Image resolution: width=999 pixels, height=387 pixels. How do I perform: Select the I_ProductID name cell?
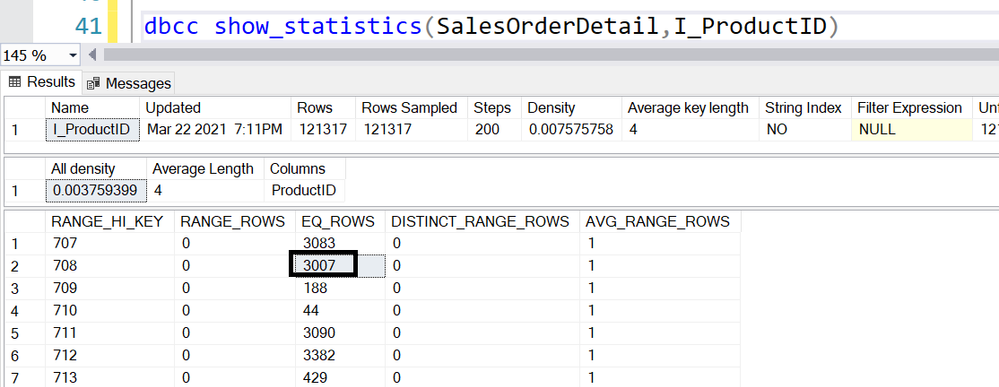(92, 129)
